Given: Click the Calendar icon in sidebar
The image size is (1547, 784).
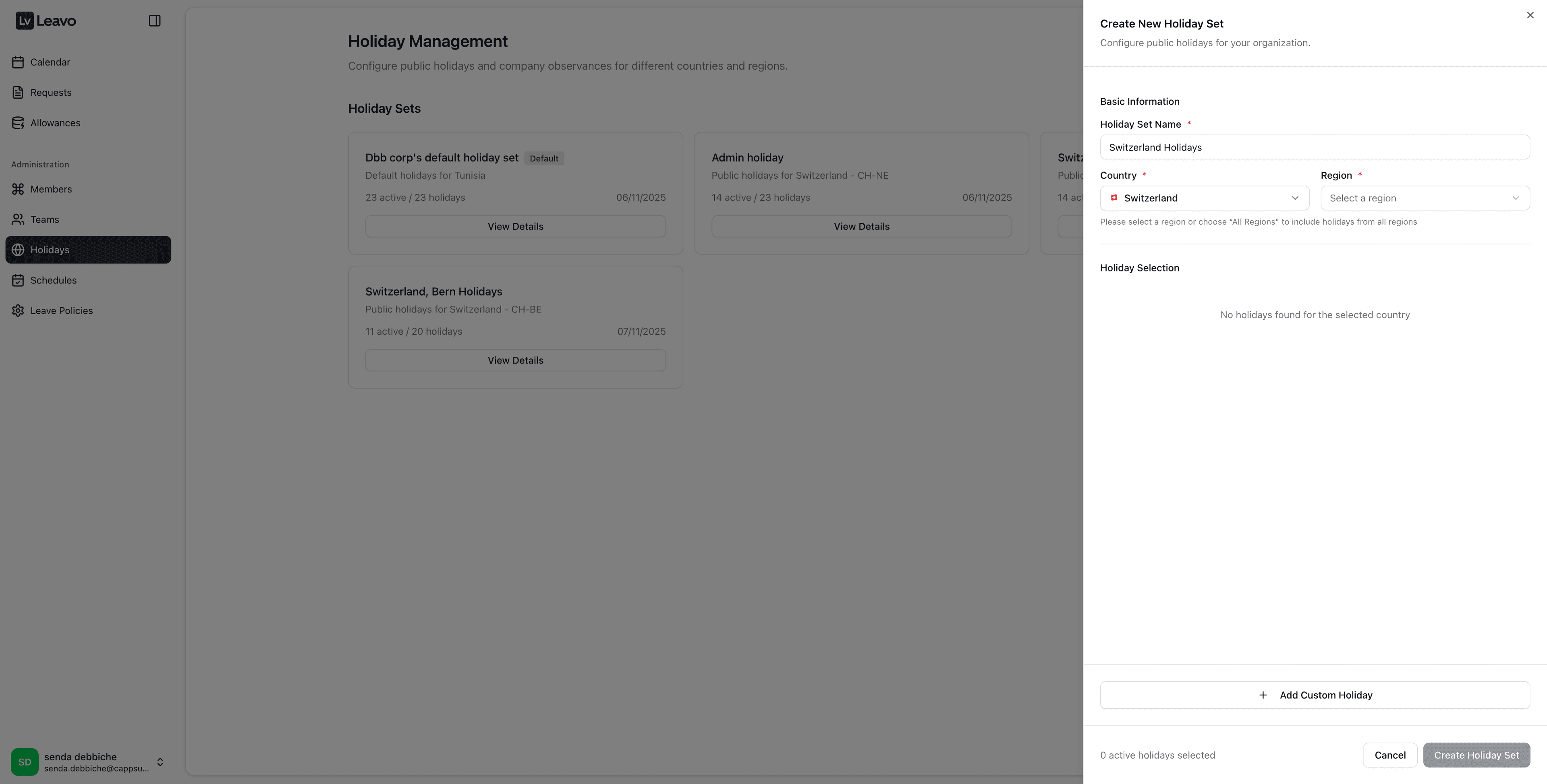Looking at the screenshot, I should point(18,62).
